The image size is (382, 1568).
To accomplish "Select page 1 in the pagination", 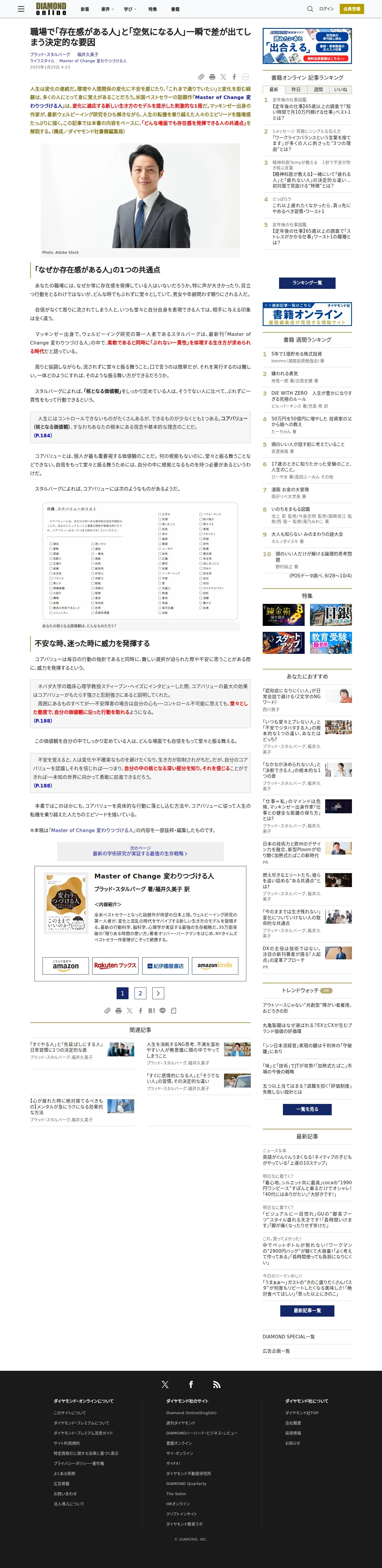I will pyautogui.click(x=122, y=993).
